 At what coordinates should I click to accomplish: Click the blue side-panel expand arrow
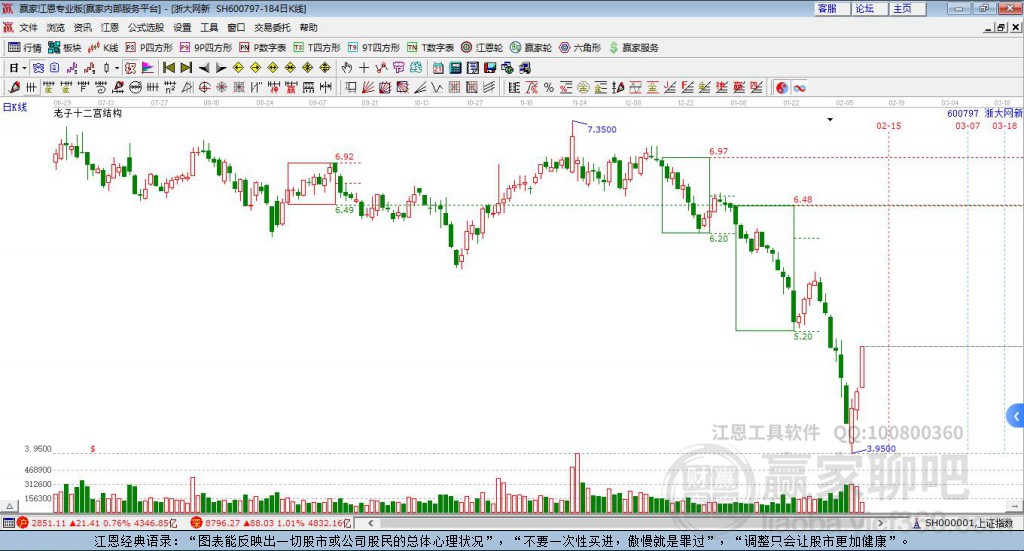[1016, 416]
